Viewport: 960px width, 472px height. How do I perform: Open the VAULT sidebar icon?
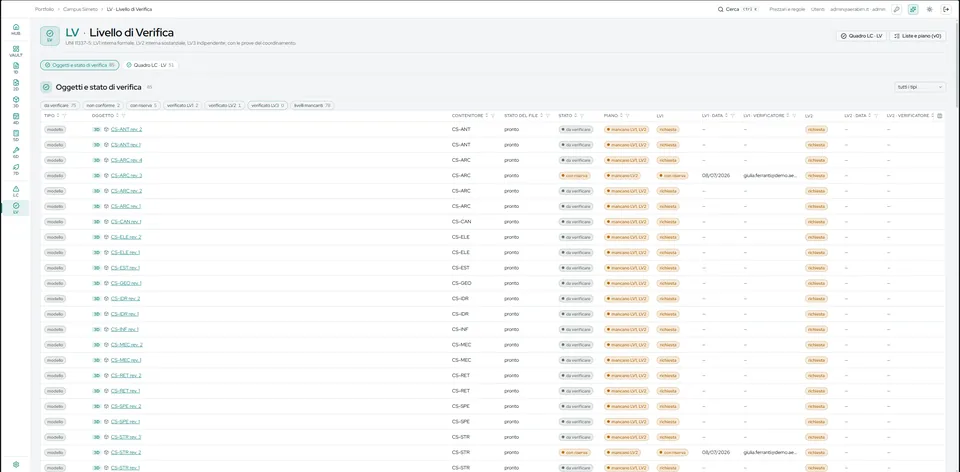tap(16, 51)
